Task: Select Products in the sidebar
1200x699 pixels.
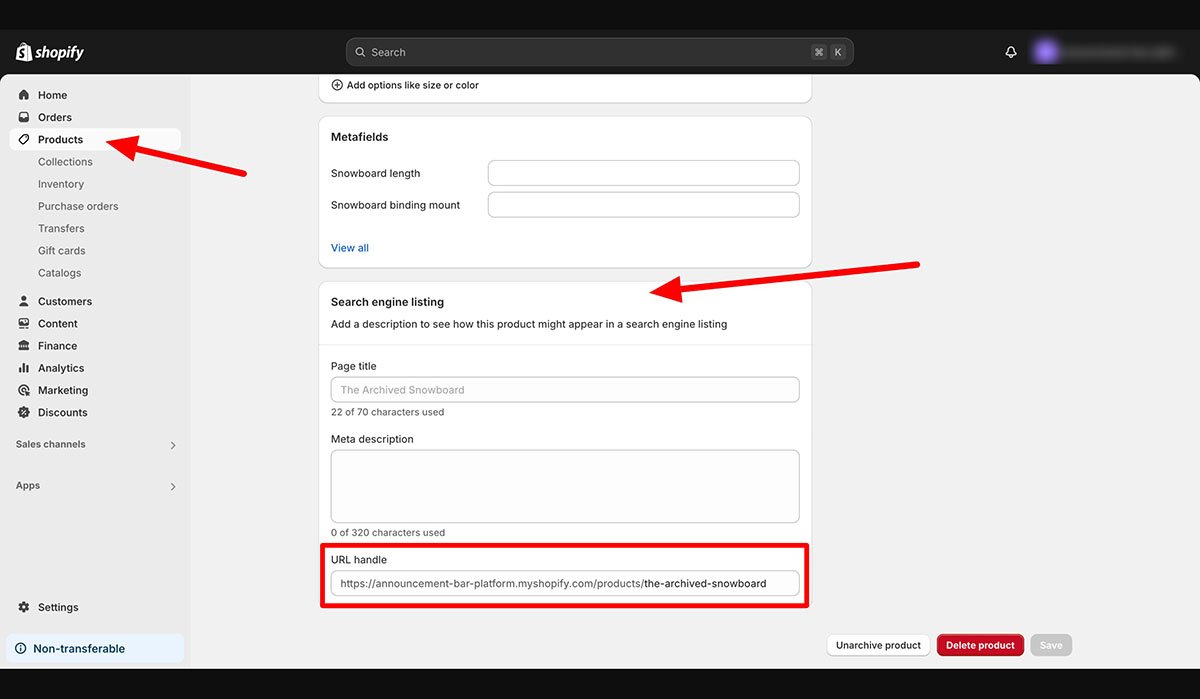Action: tap(60, 139)
